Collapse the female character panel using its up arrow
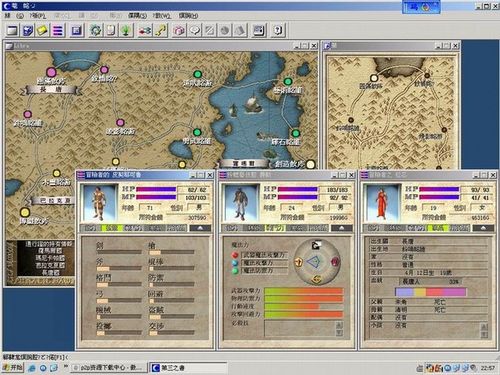500x375 pixels. click(x=483, y=228)
